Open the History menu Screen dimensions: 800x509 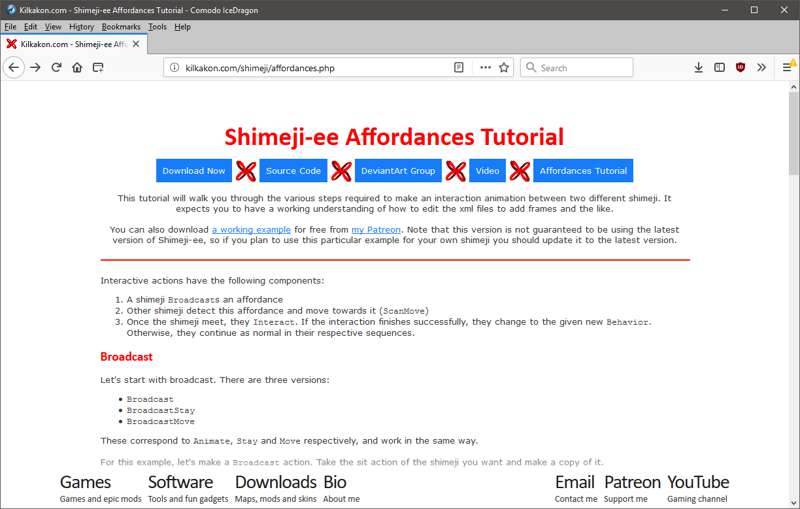[81, 27]
